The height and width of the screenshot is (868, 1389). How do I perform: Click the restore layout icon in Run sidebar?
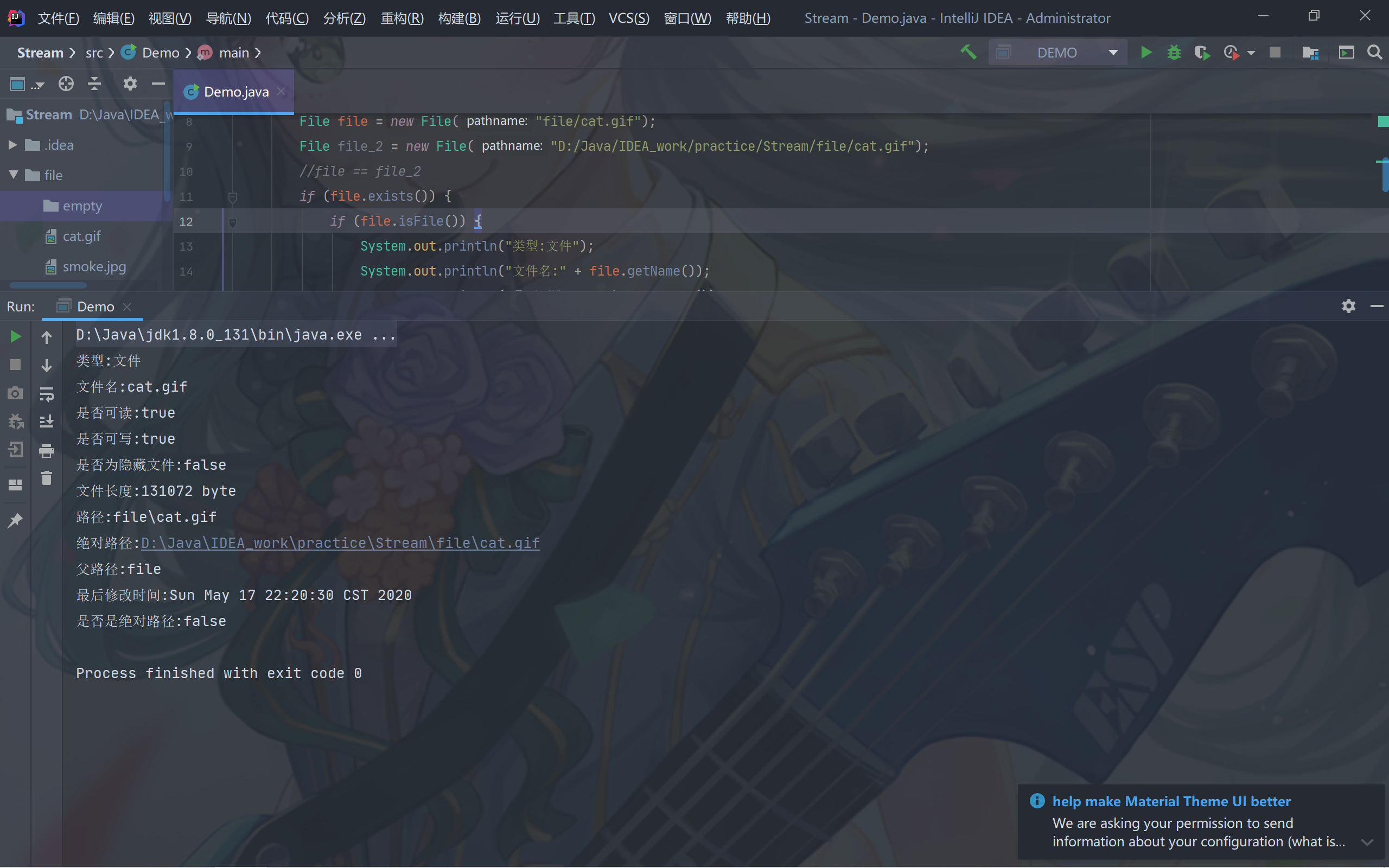tap(16, 485)
